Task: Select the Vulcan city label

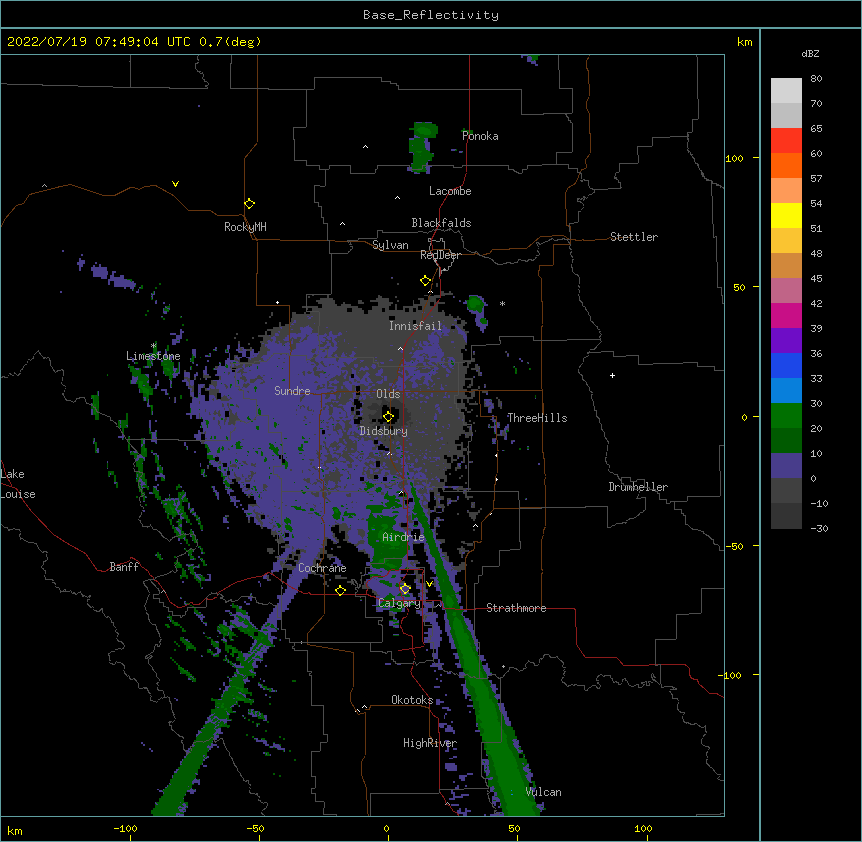Action: [543, 792]
